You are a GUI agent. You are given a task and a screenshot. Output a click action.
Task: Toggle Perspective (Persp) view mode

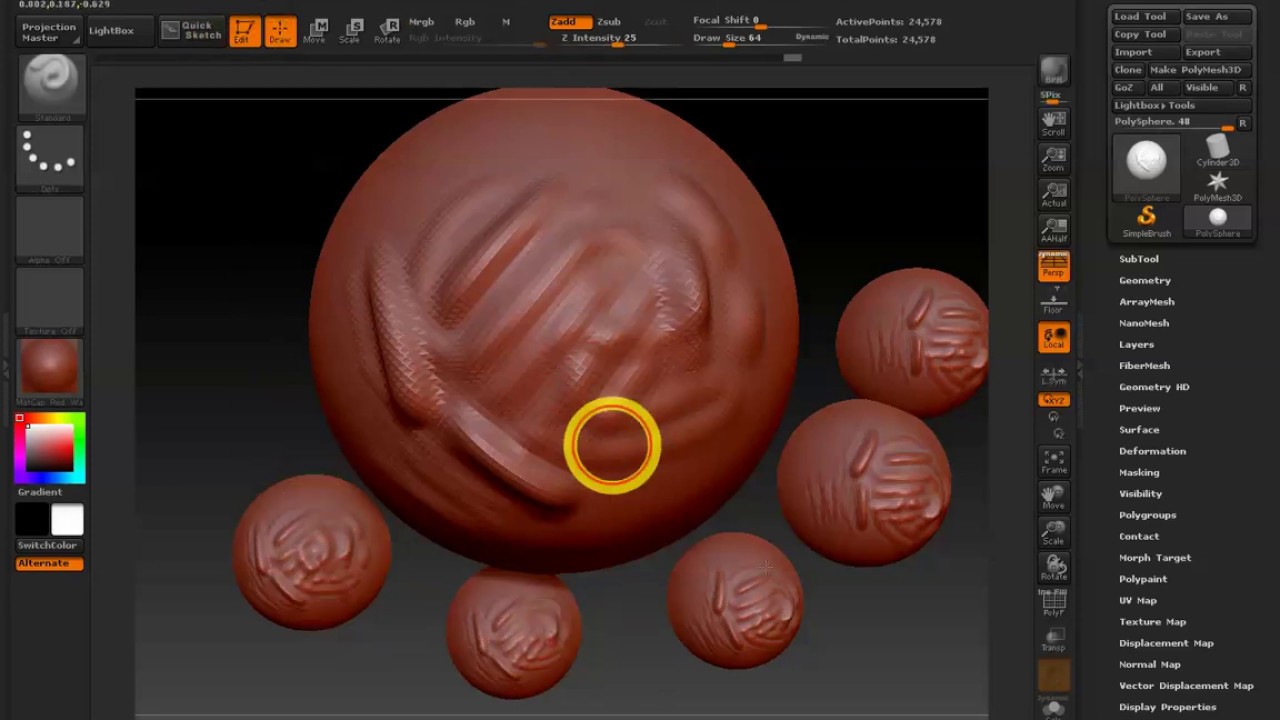(x=1054, y=266)
